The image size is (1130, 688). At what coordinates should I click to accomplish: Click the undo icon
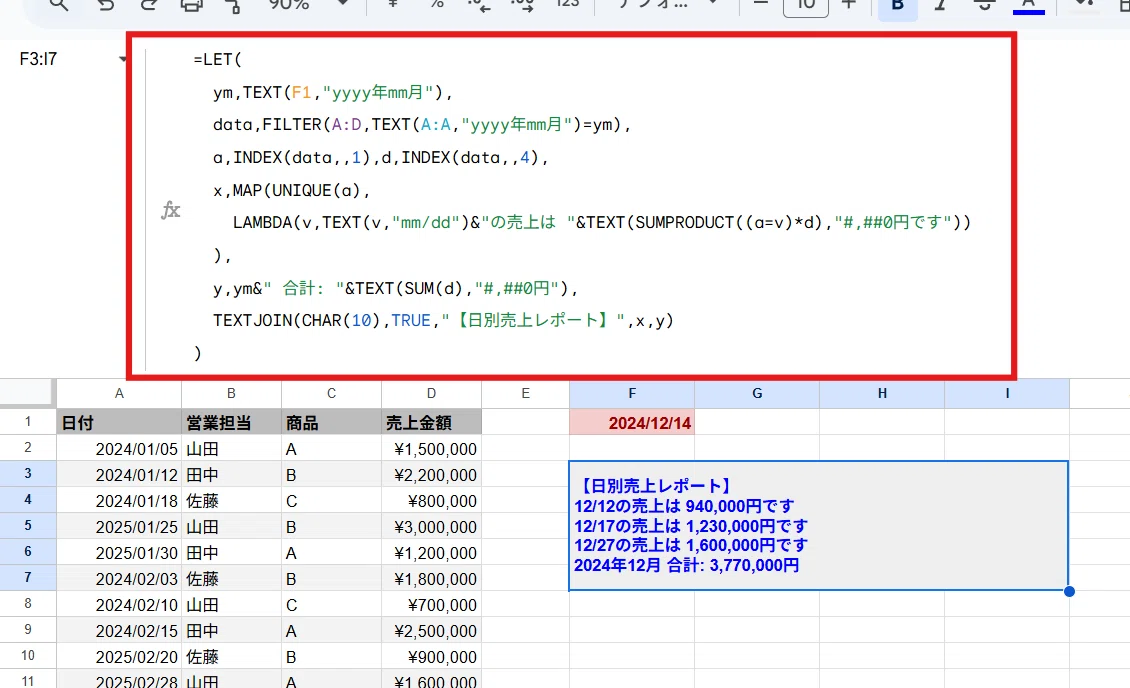[x=106, y=6]
